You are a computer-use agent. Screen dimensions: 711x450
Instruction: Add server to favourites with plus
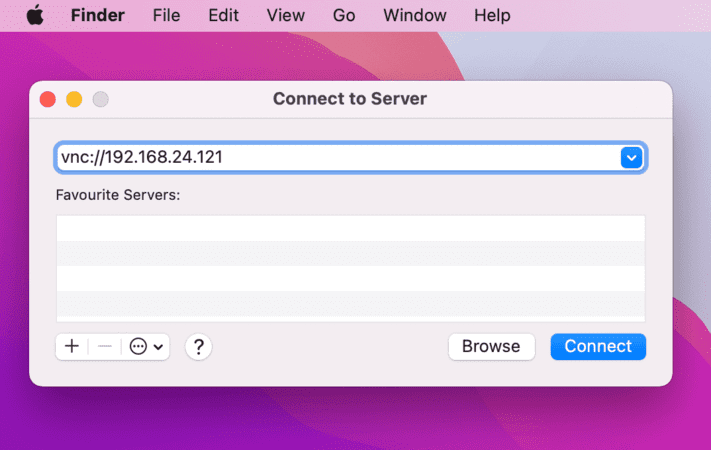click(72, 347)
